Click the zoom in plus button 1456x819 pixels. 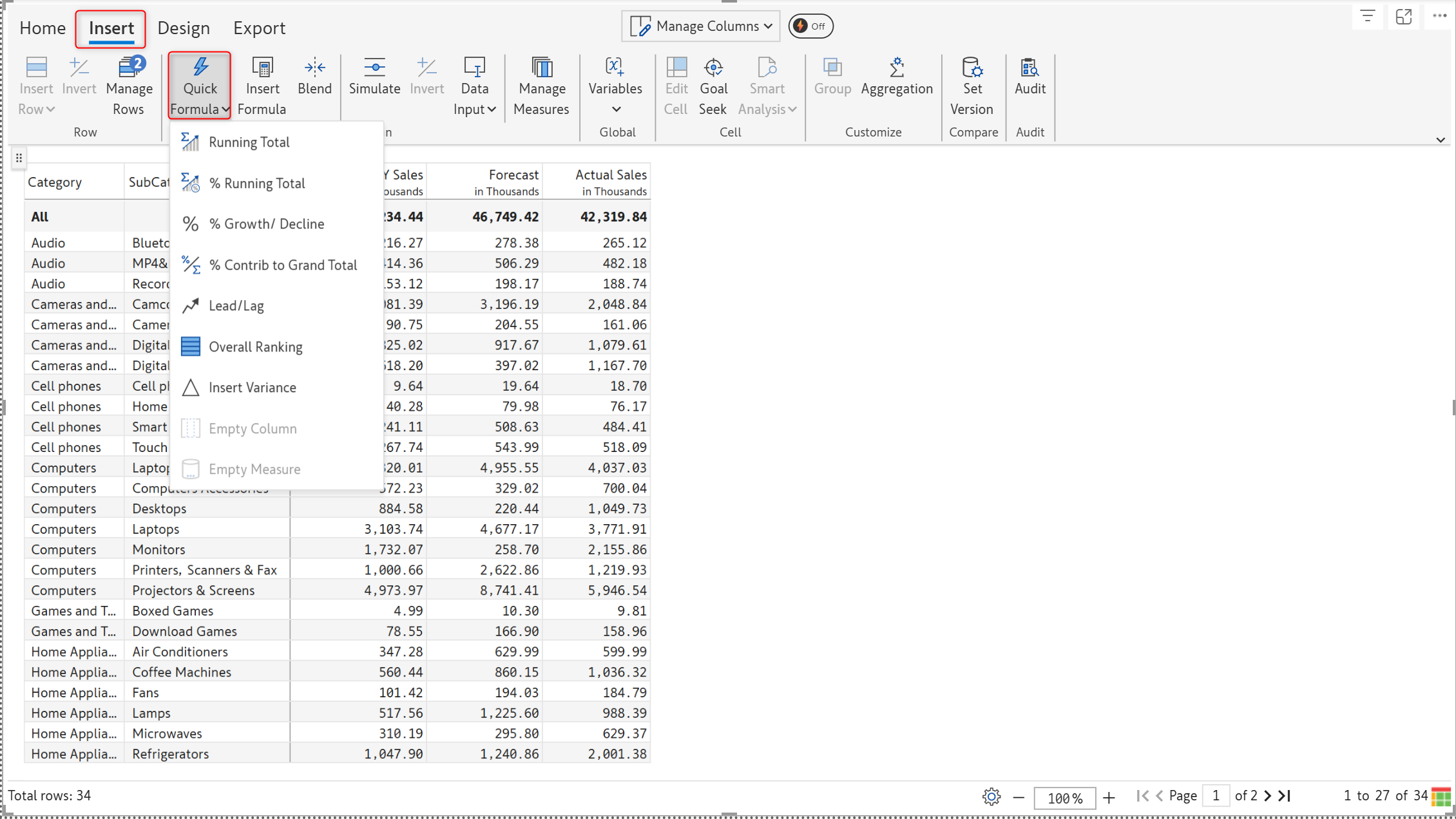coord(1109,798)
